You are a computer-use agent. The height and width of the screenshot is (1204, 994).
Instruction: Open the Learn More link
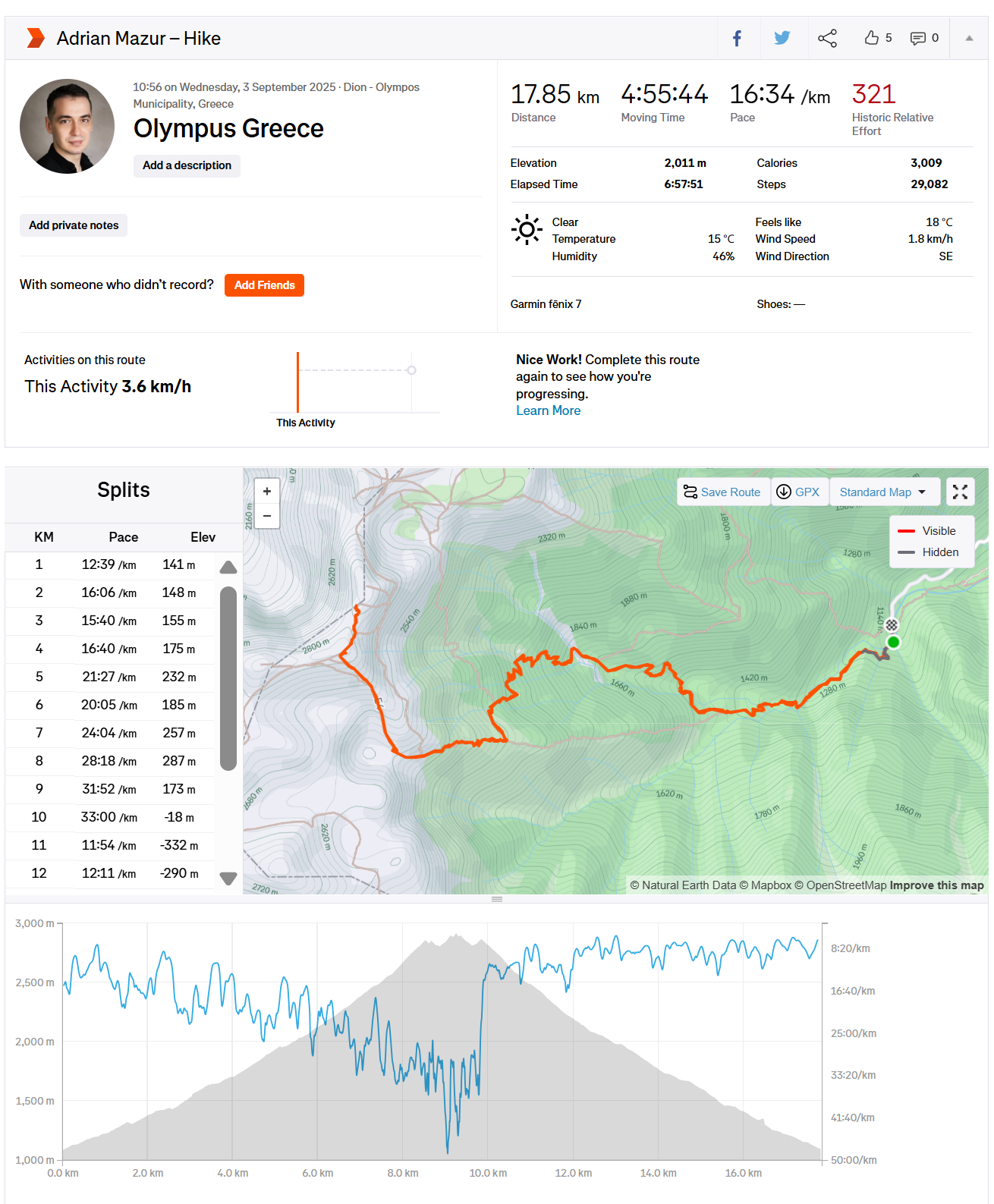coord(548,410)
